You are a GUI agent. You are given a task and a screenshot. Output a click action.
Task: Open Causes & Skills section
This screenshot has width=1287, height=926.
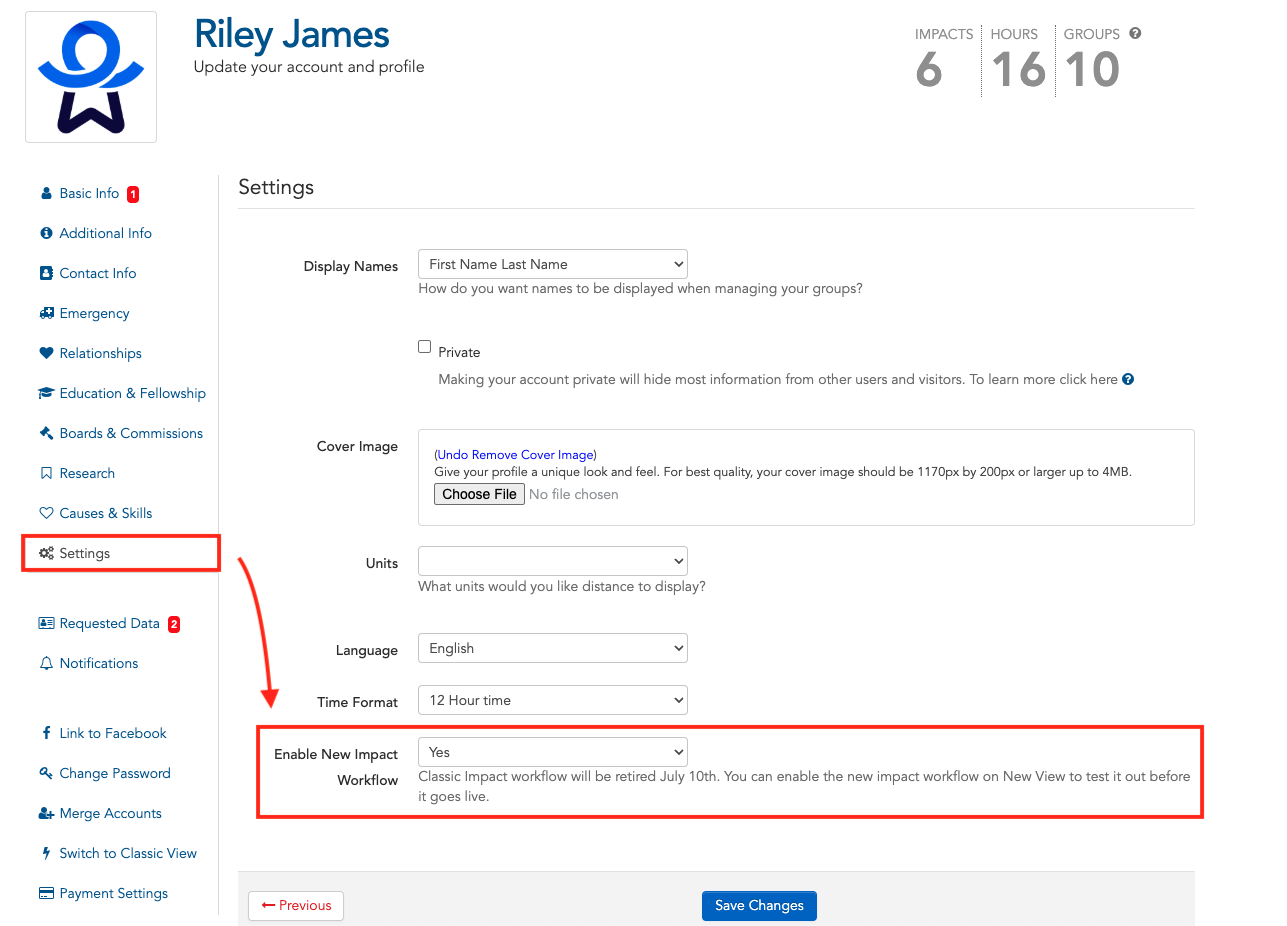point(106,513)
